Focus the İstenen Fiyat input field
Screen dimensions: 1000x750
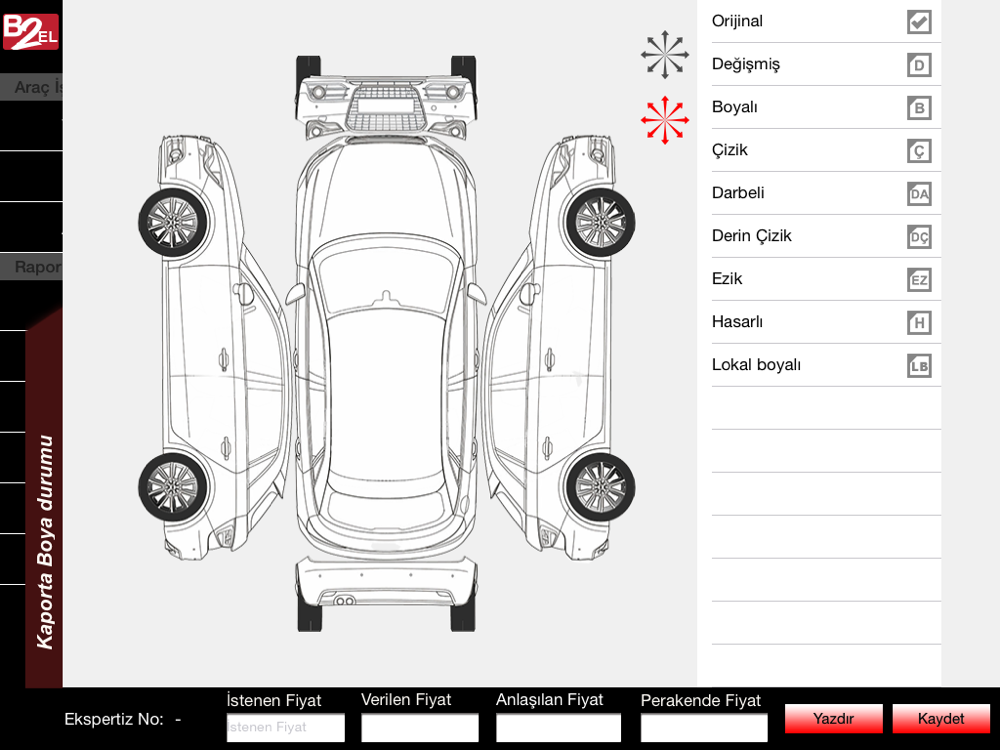(x=286, y=728)
